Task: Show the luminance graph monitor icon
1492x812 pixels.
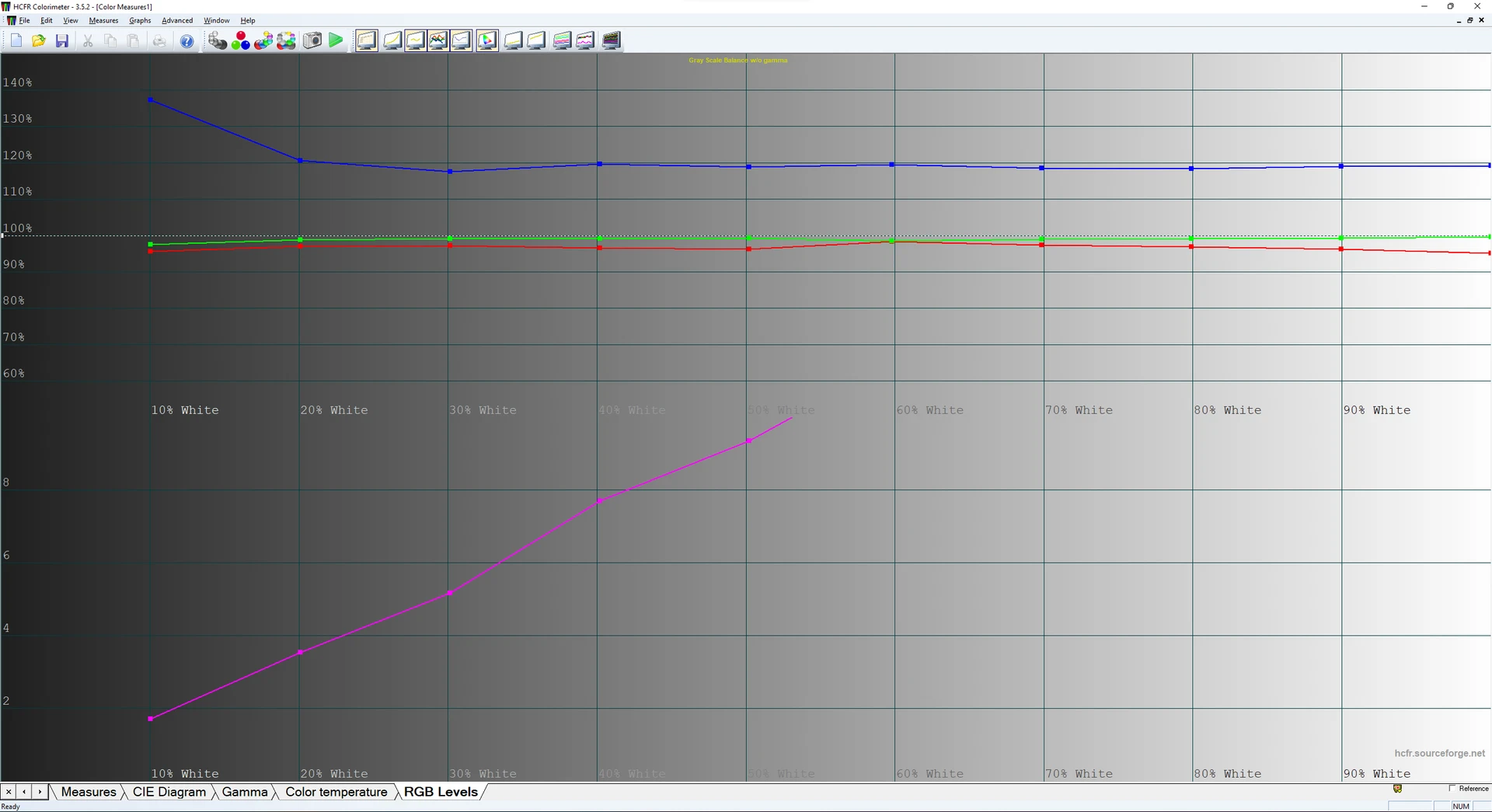Action: [392, 40]
